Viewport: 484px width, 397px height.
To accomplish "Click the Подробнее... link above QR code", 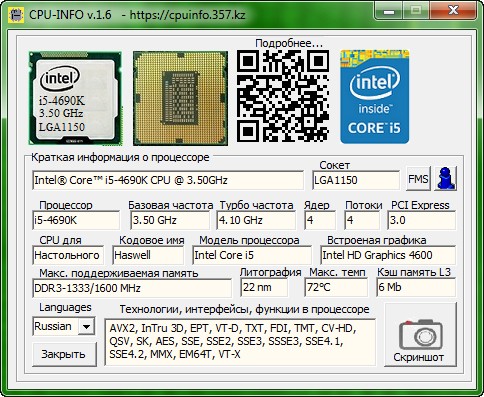I will [x=289, y=43].
